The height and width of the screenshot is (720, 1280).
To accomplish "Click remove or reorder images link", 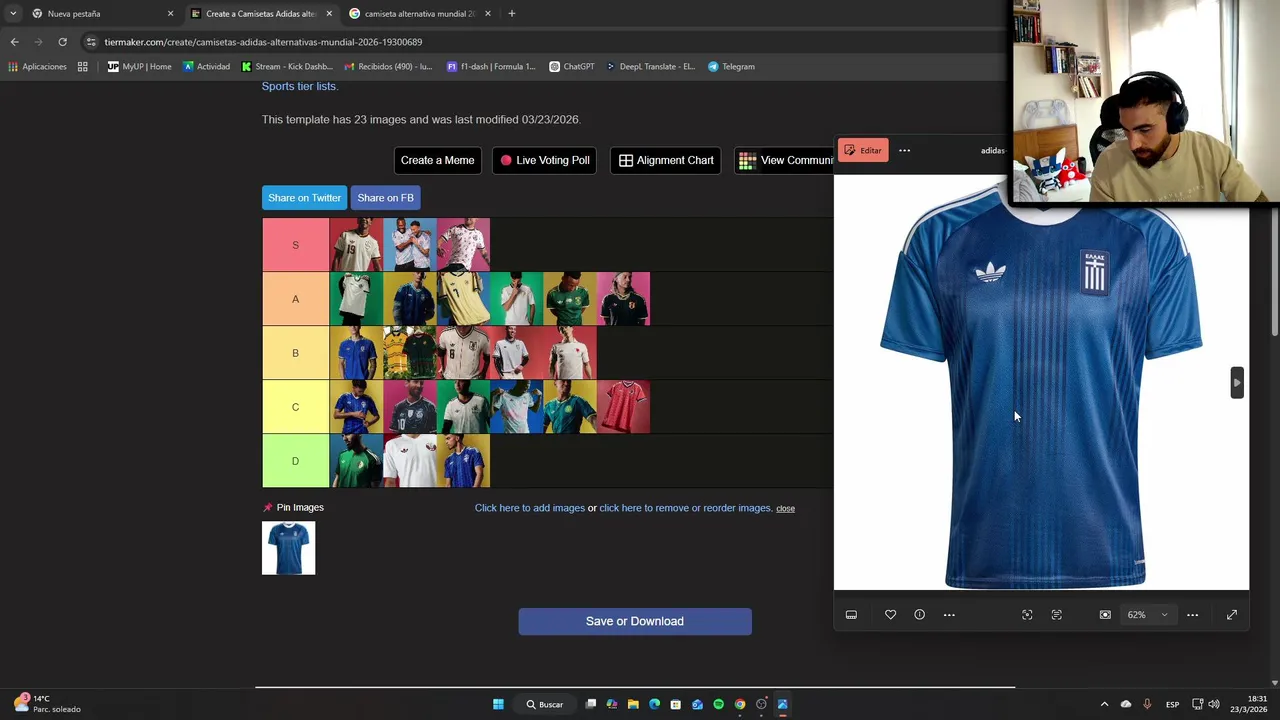I will click(685, 508).
